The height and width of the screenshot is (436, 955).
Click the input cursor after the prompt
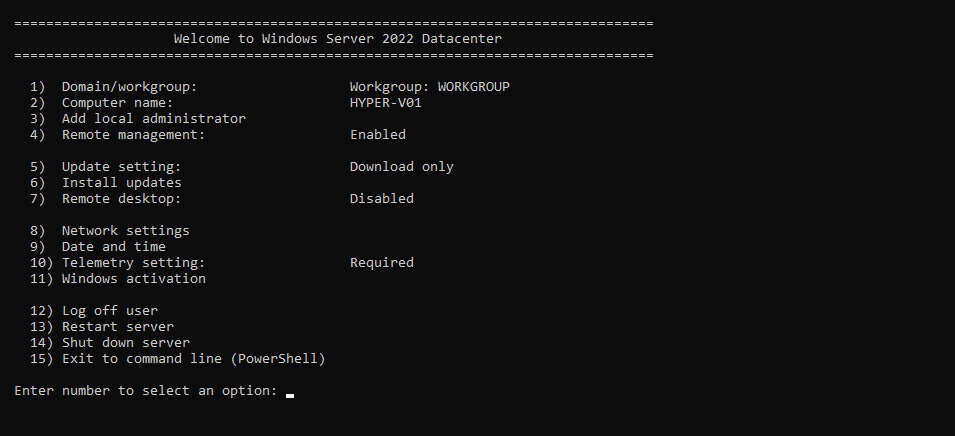coord(290,393)
